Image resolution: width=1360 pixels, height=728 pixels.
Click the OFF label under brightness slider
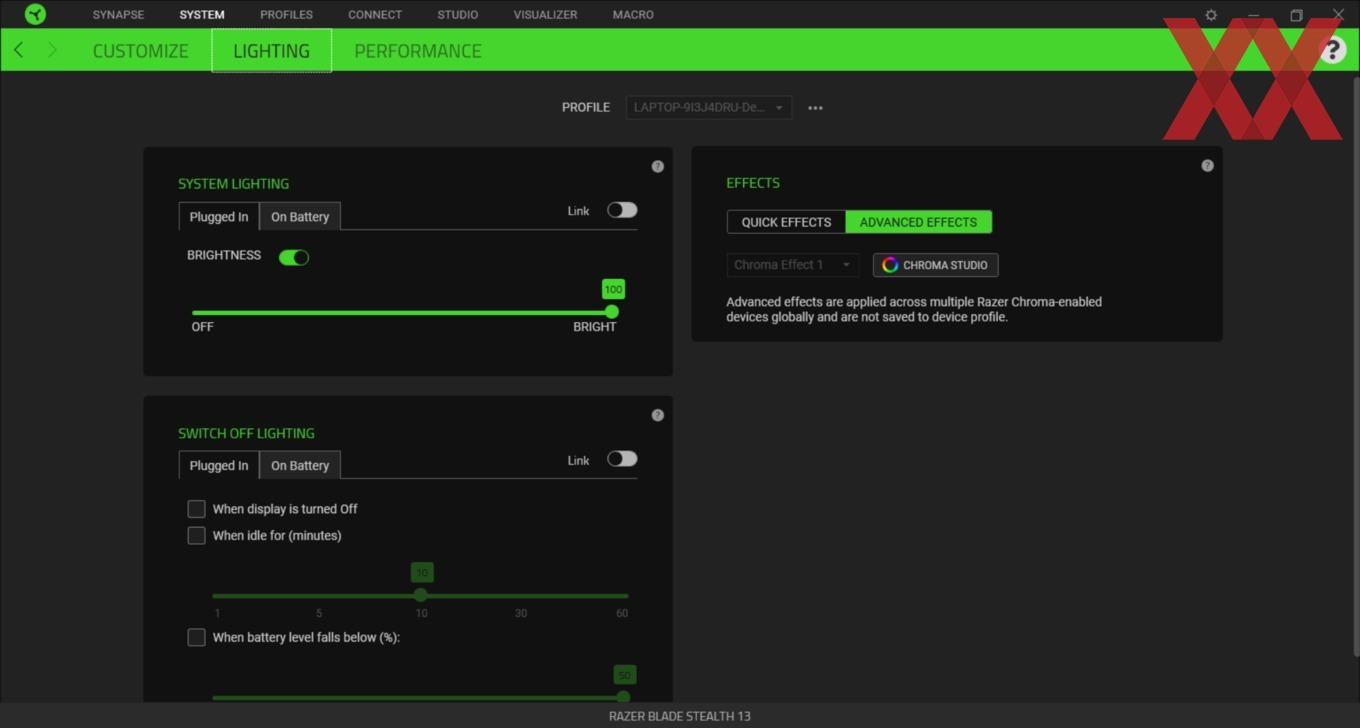point(202,327)
